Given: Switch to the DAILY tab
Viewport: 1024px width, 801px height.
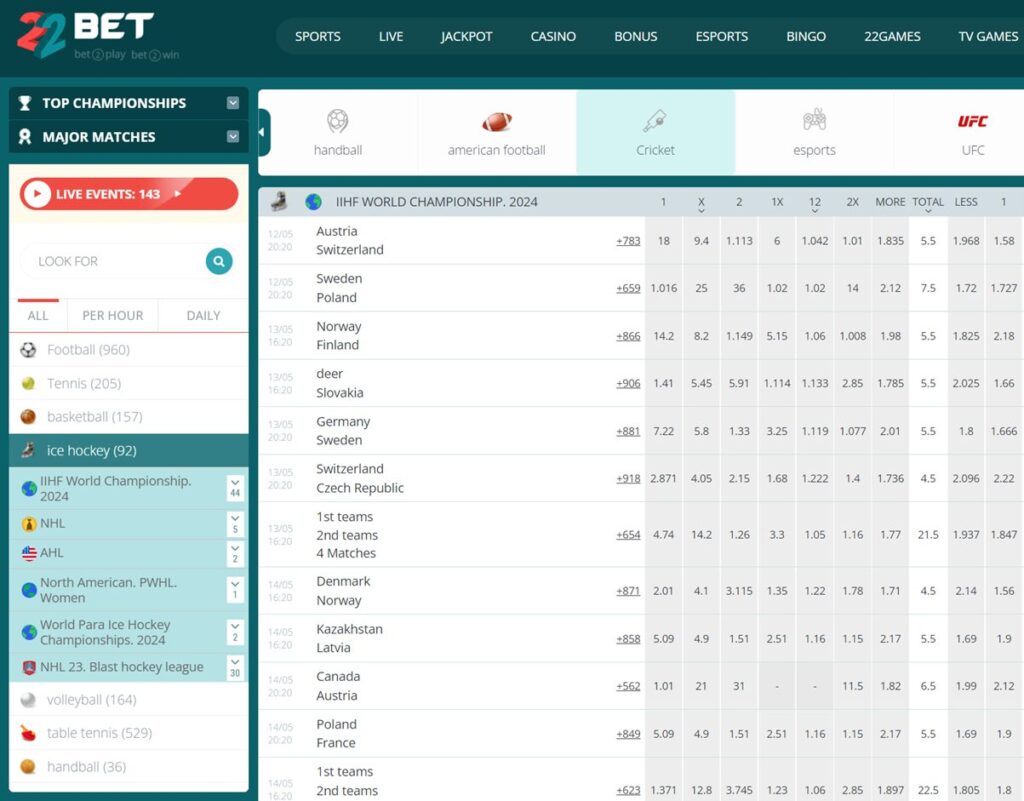Looking at the screenshot, I should click(203, 315).
